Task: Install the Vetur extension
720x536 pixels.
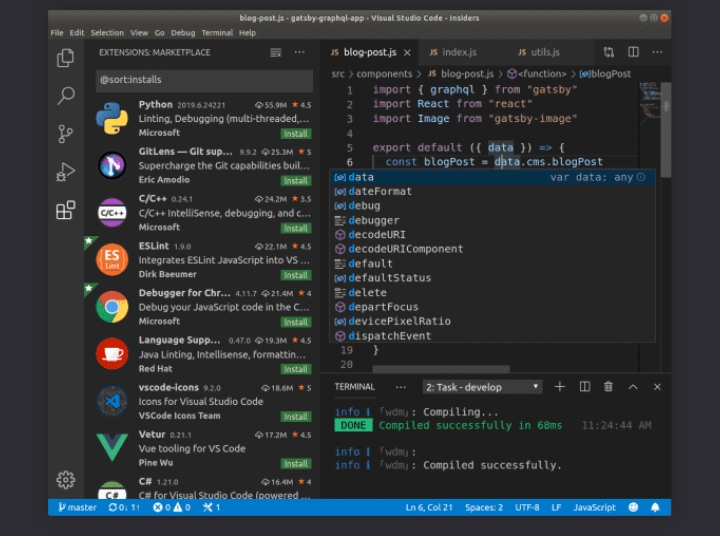Action: click(296, 464)
